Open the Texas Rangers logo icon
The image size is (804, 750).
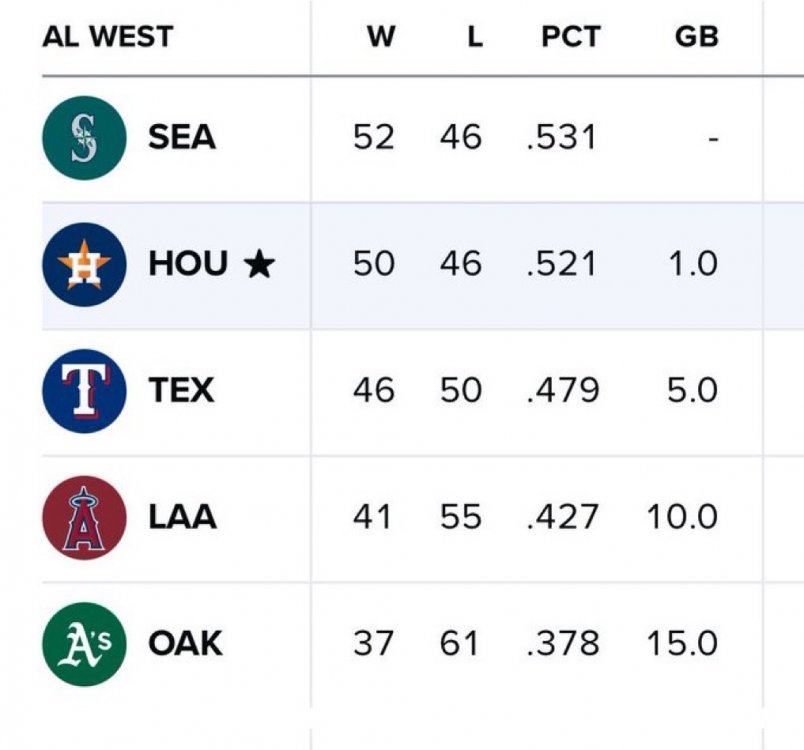[84, 390]
